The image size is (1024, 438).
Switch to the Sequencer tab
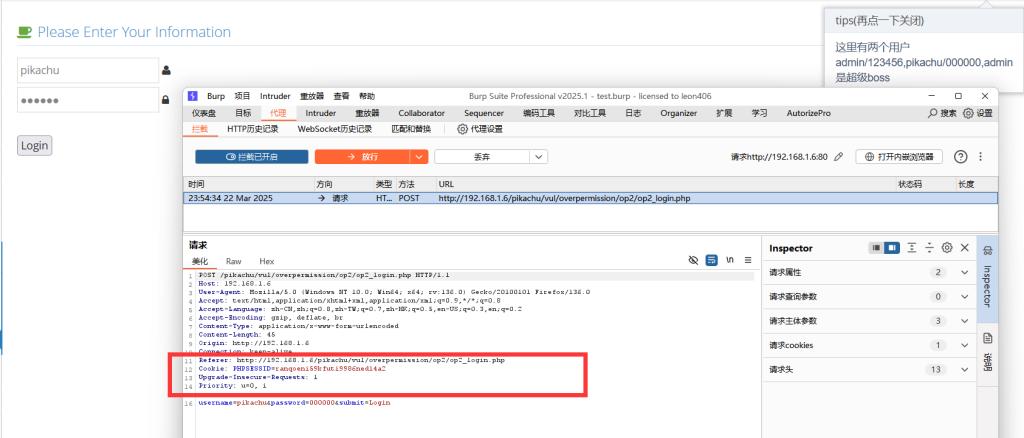(x=484, y=113)
